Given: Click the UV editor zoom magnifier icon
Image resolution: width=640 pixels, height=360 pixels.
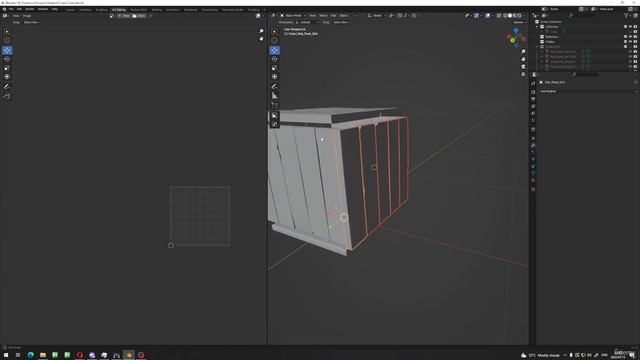Looking at the screenshot, I should 261,31.
